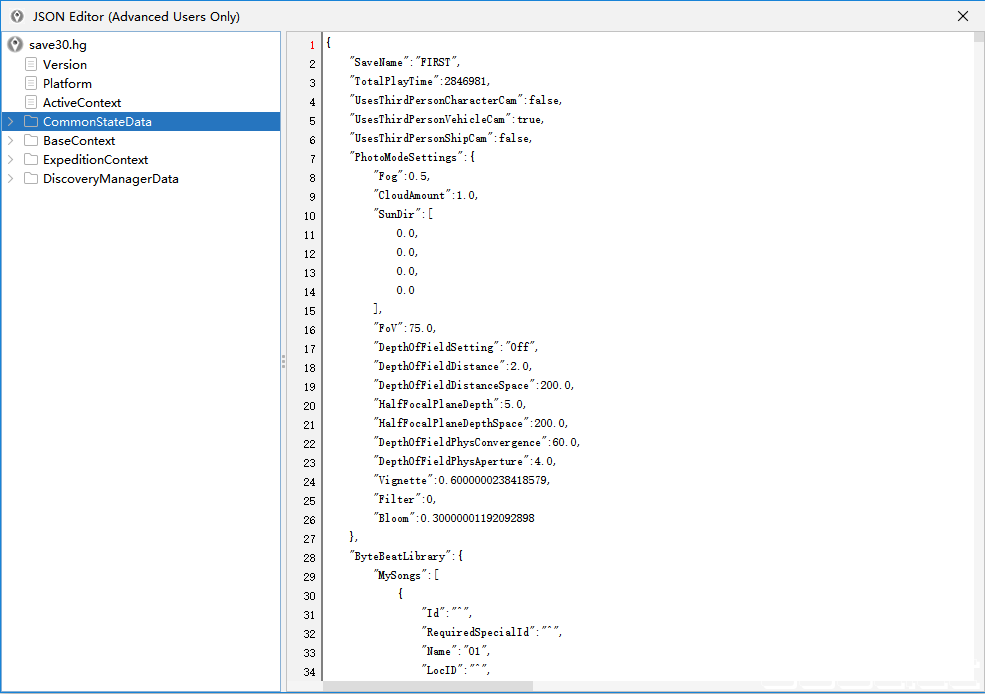The width and height of the screenshot is (985, 694).
Task: Click the horizontal scrollbar thumb in editor
Action: (428, 686)
